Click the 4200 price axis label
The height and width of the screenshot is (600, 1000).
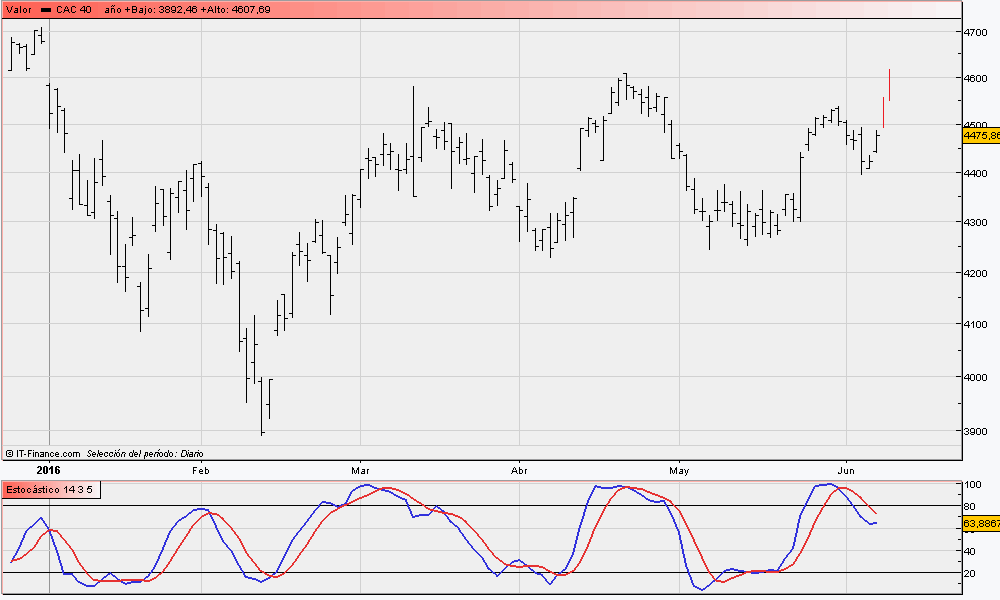tap(976, 272)
